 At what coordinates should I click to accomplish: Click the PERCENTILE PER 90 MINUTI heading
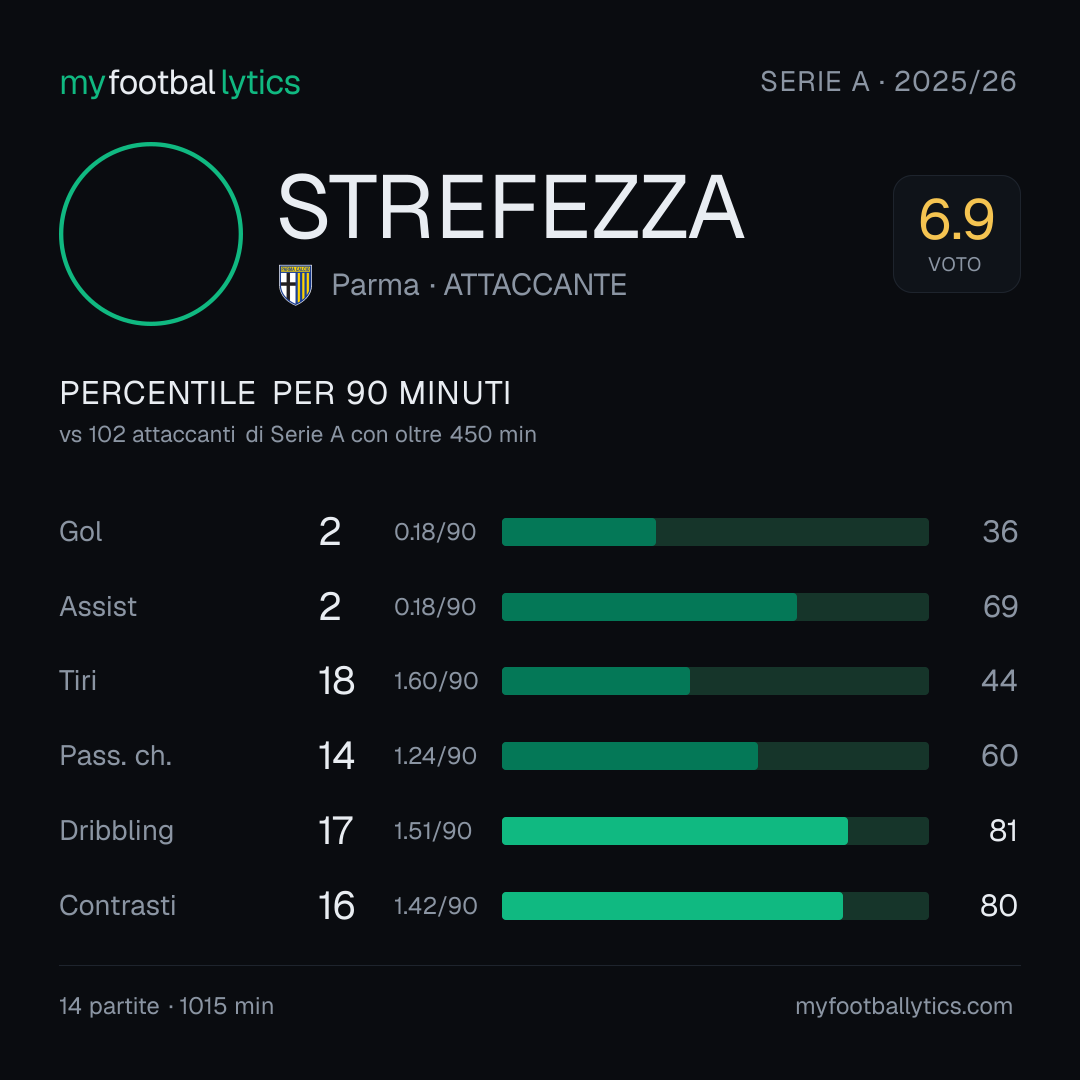(285, 393)
